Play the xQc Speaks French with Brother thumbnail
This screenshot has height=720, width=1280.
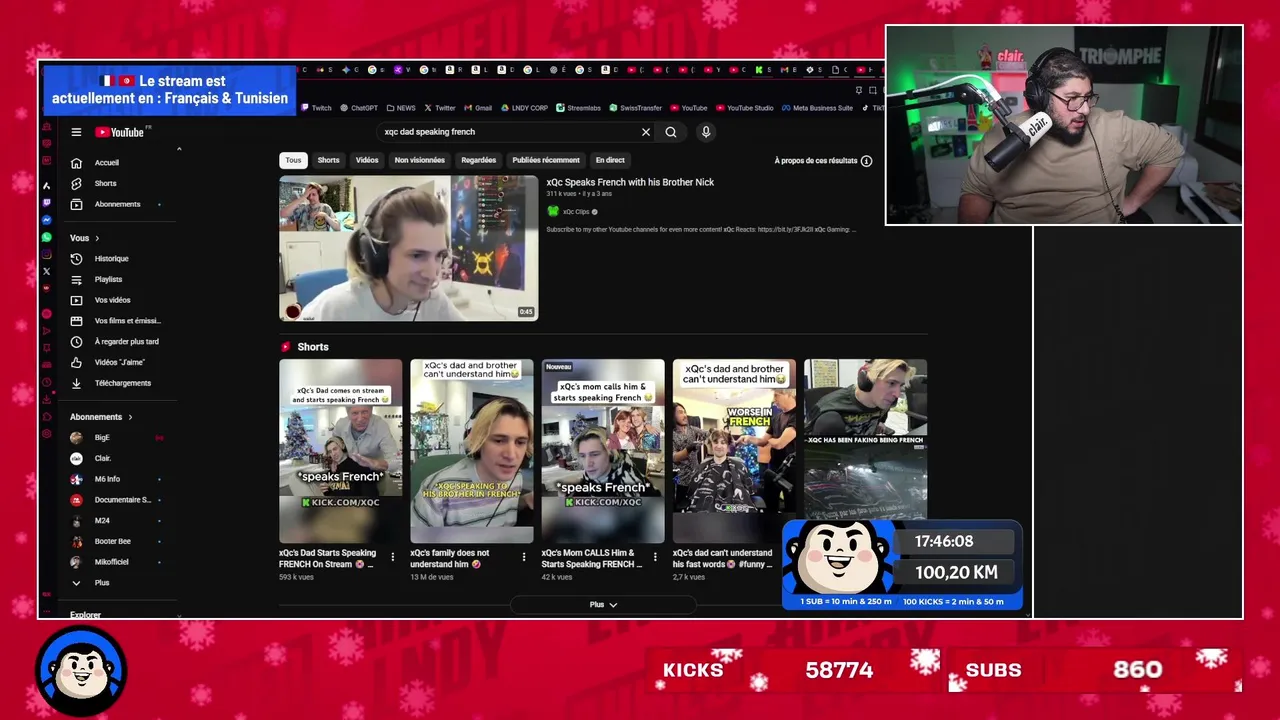(x=408, y=248)
